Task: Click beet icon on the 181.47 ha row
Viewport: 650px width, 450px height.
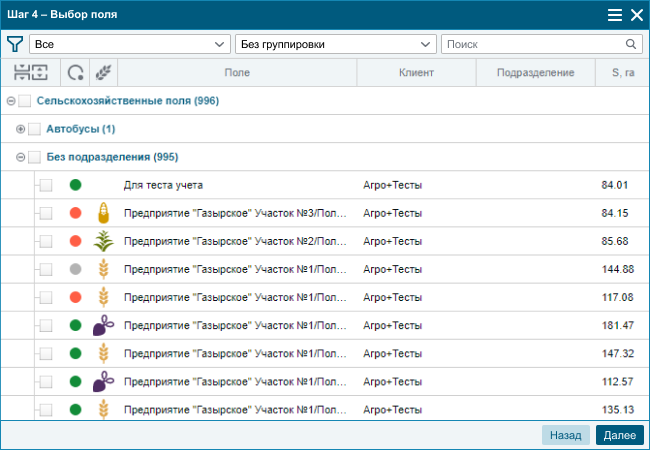Action: click(102, 325)
